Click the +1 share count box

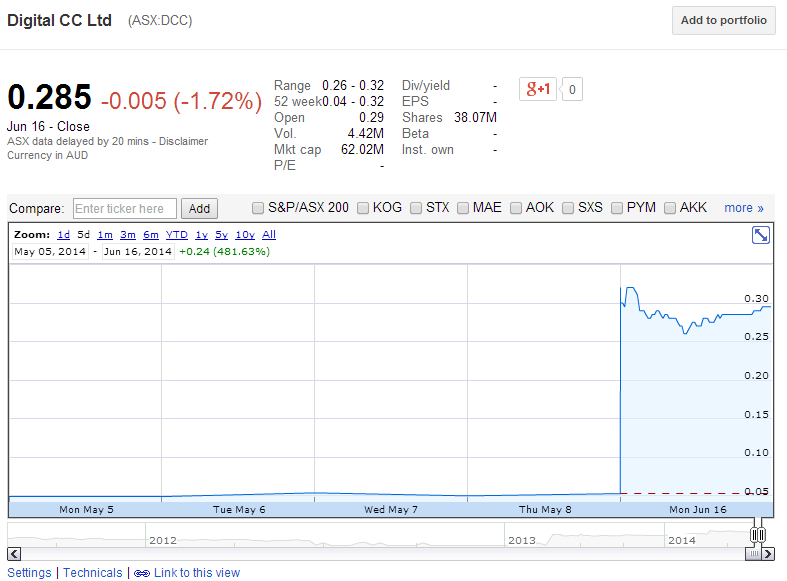pos(572,89)
